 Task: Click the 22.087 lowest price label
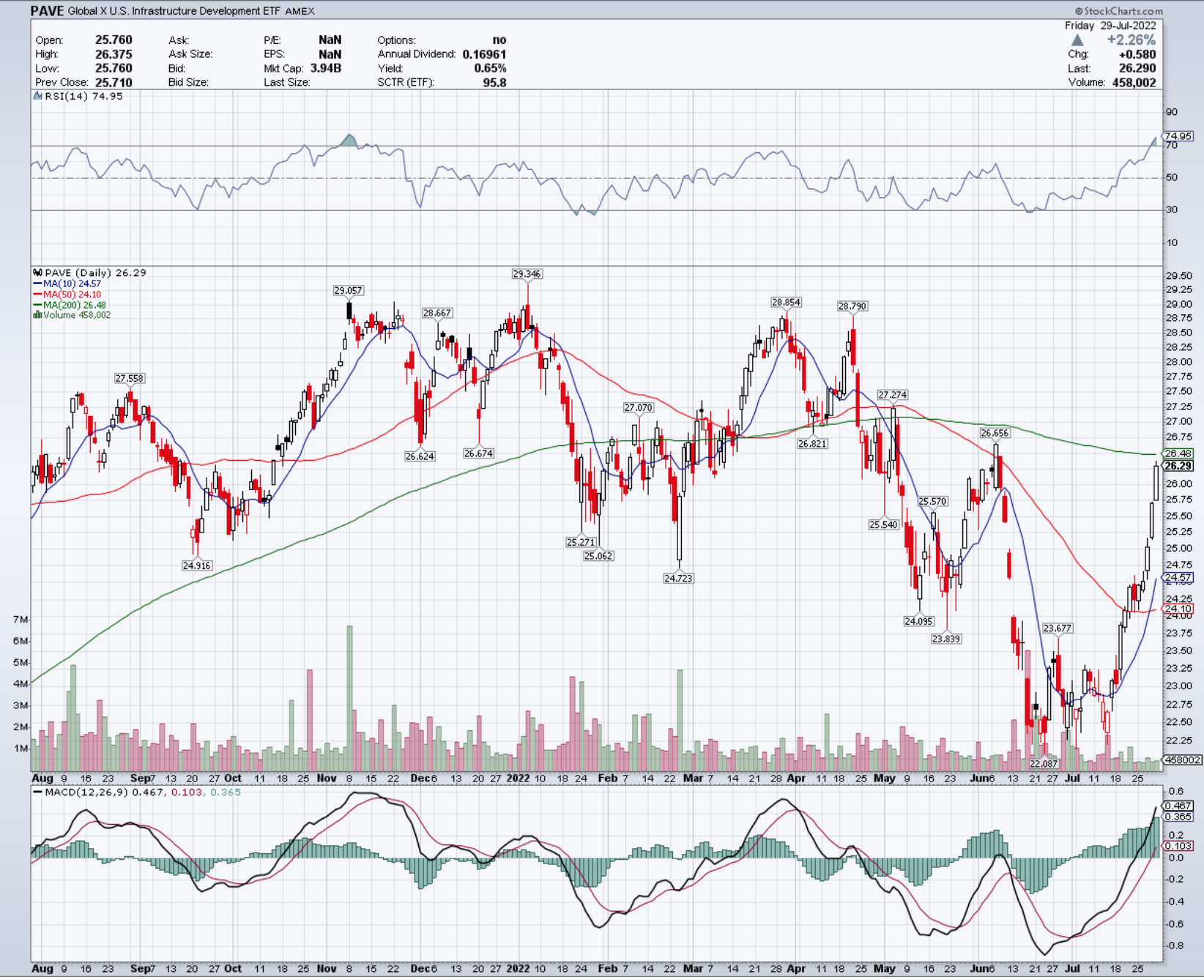click(1044, 763)
